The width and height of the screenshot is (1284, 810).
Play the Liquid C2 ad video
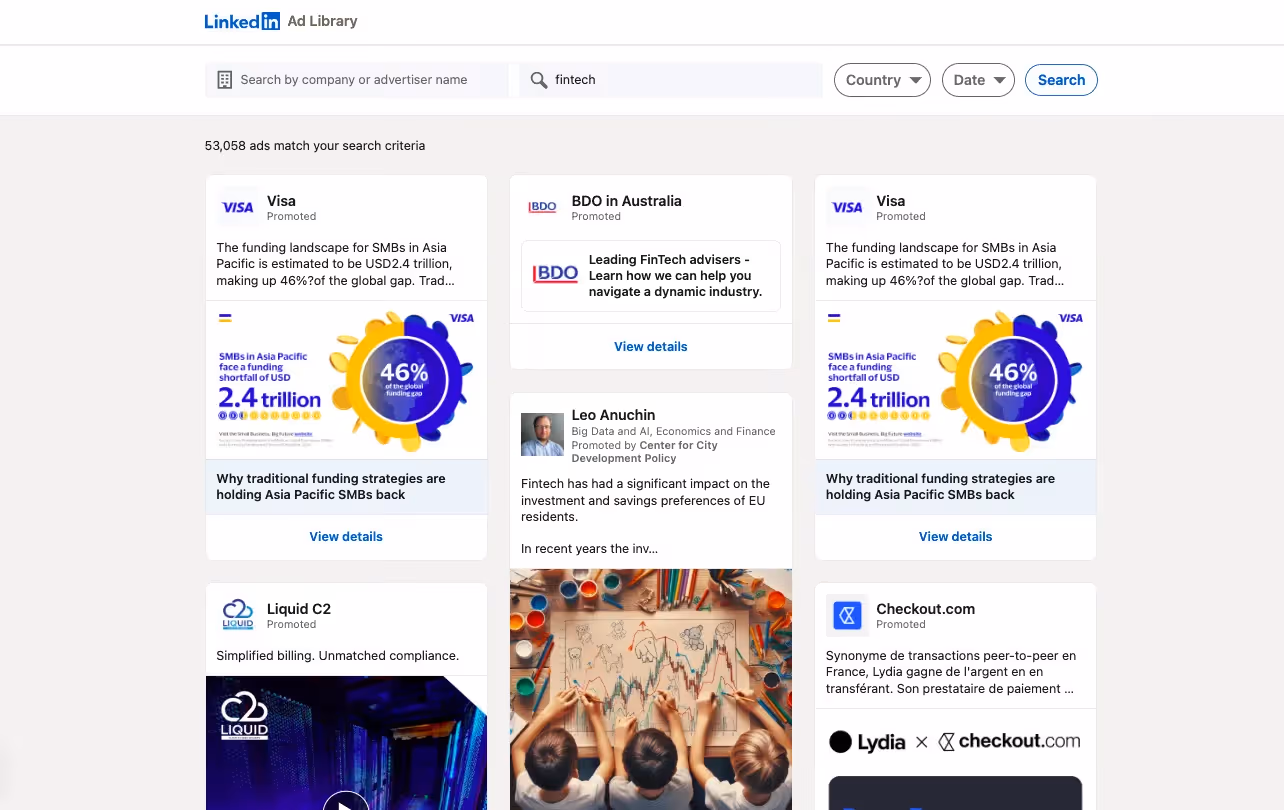[x=346, y=802]
